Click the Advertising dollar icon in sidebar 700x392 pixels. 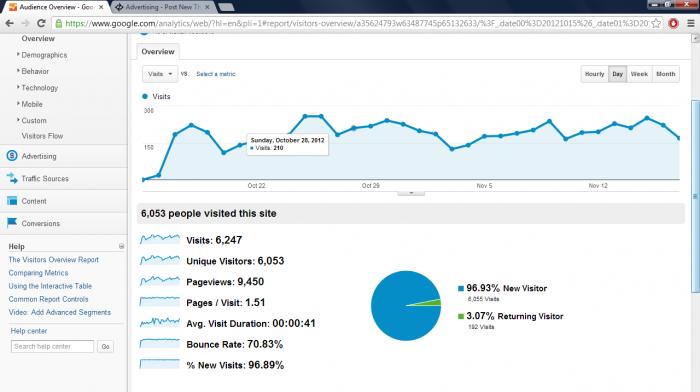pos(12,156)
